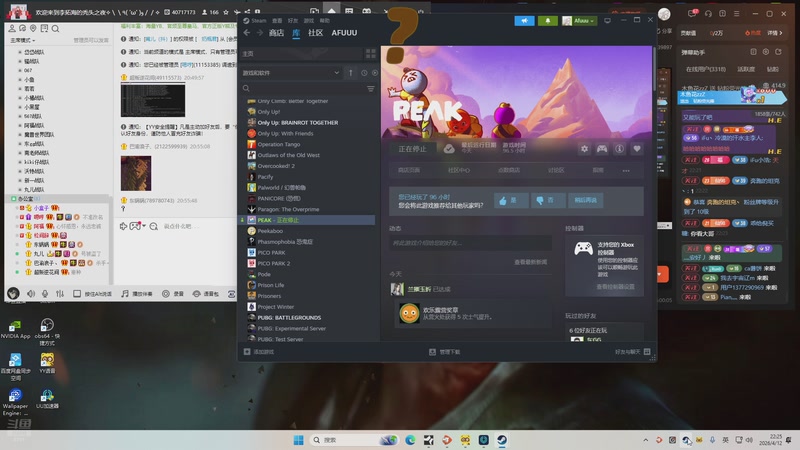Click the taskbar search box

355,440
